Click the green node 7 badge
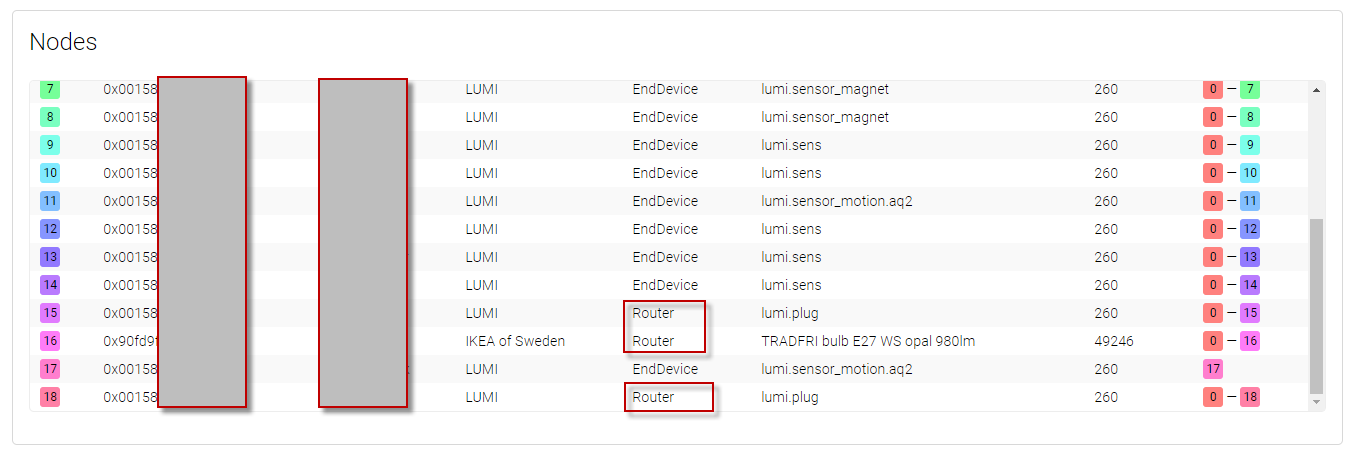 [50, 89]
